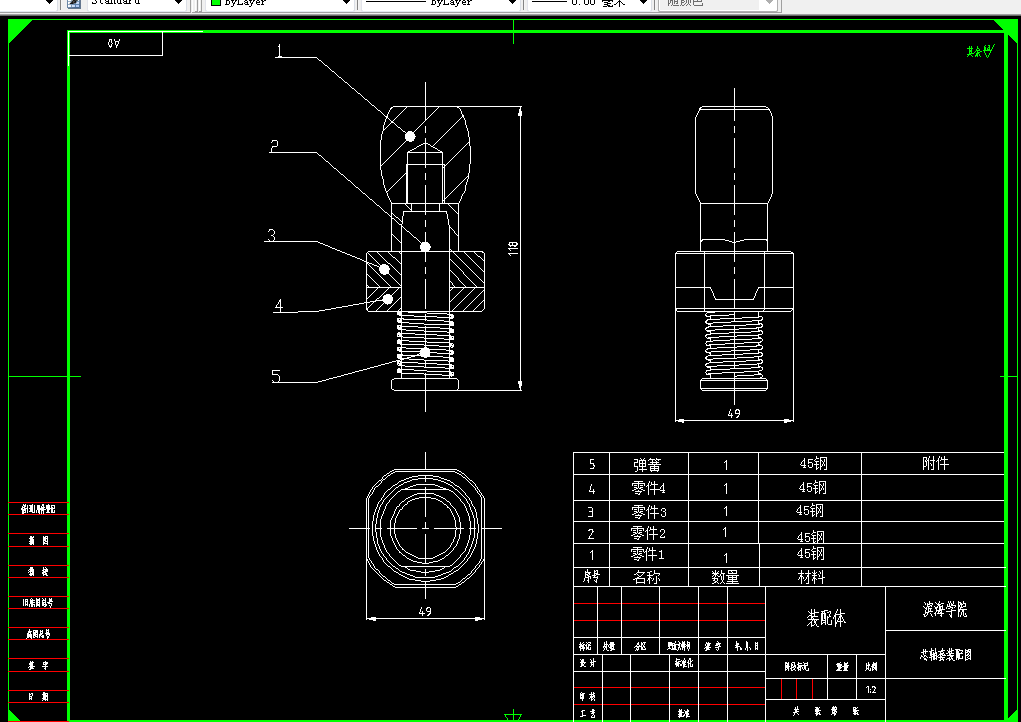Select balloon number 3 leader label
Image resolution: width=1021 pixels, height=722 pixels.
pos(272,235)
